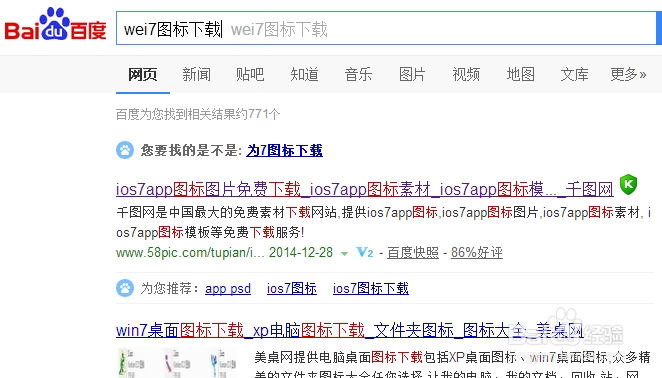Viewport: 662px width, 378px height.
Task: Expand green dropdown arrow after 2014-12-28
Action: [345, 254]
